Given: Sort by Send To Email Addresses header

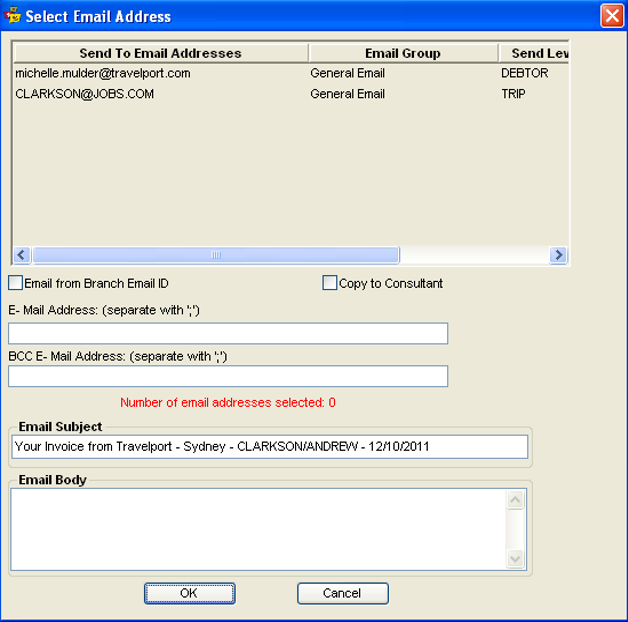Looking at the screenshot, I should [x=161, y=53].
